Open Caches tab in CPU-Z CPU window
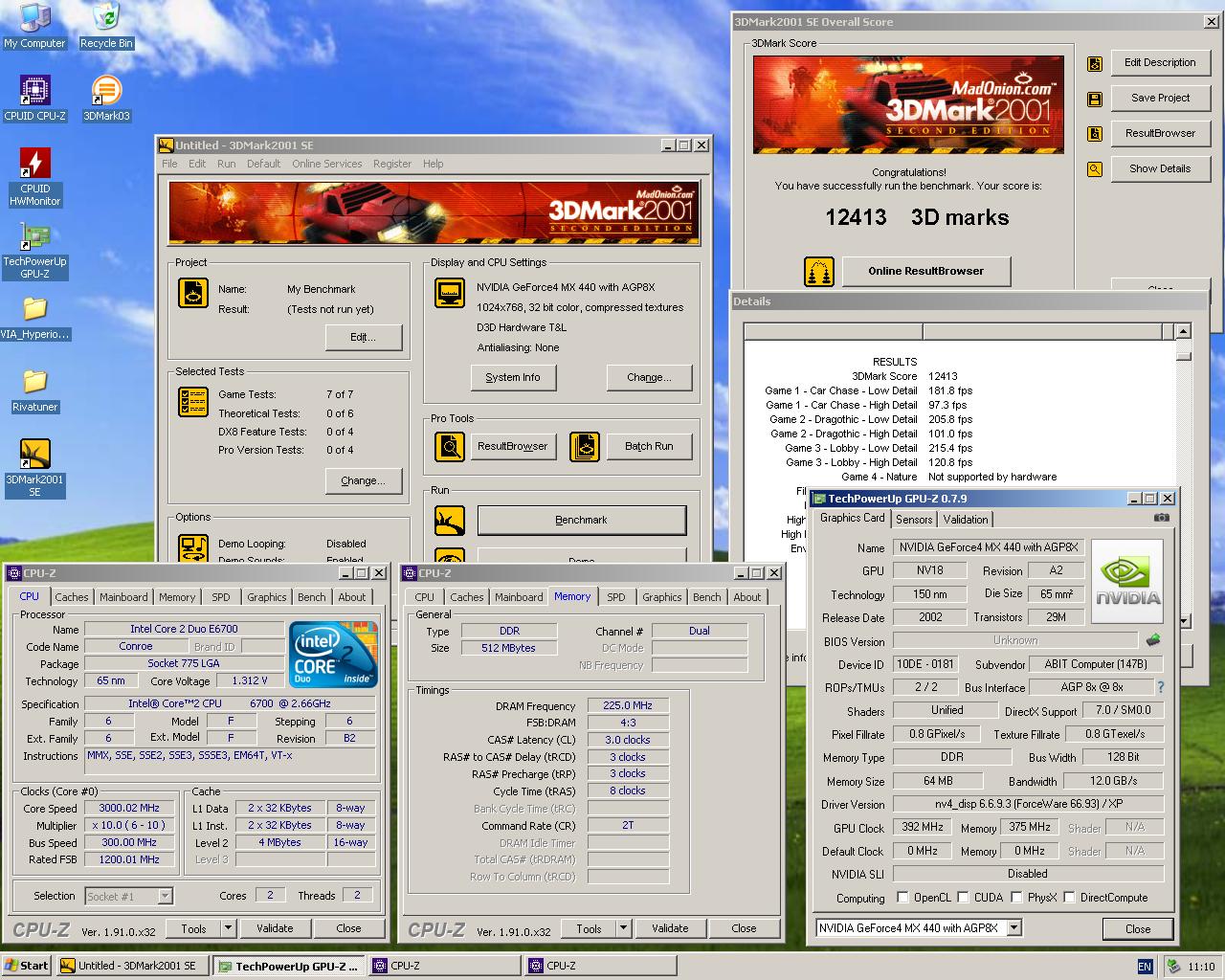This screenshot has width=1225, height=980. 72,597
